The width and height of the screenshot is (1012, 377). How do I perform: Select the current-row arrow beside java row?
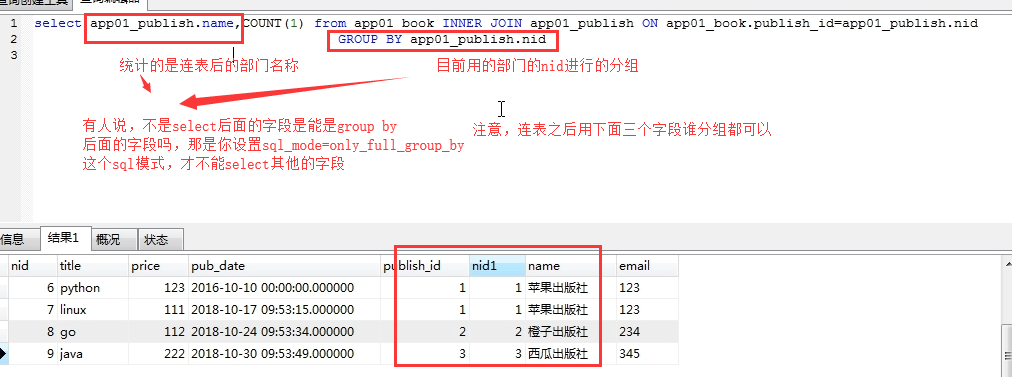(x=4, y=354)
